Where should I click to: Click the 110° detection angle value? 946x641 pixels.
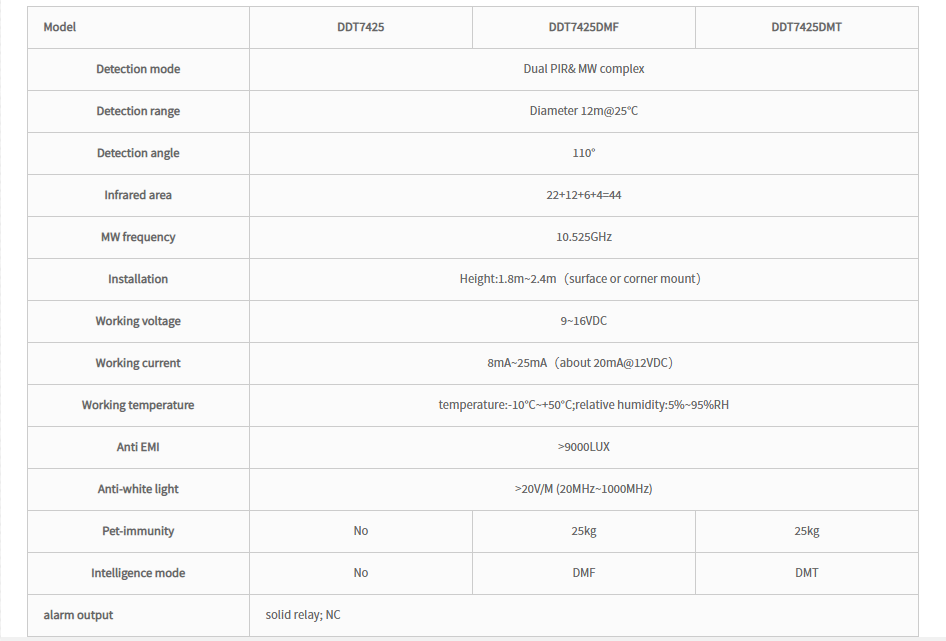[583, 153]
